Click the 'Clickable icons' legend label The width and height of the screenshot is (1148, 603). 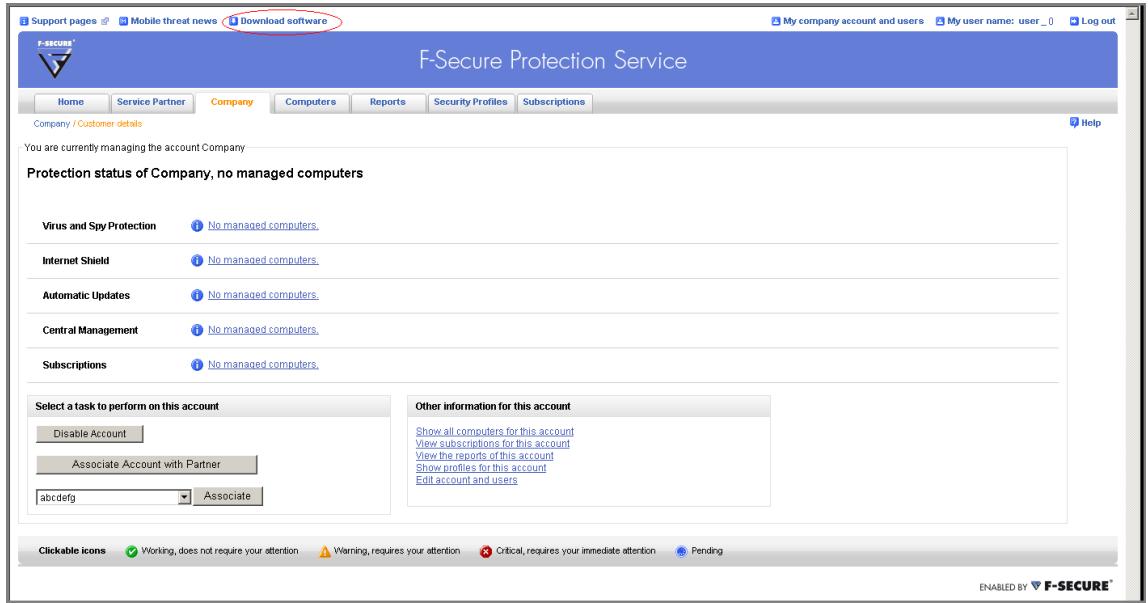72,551
